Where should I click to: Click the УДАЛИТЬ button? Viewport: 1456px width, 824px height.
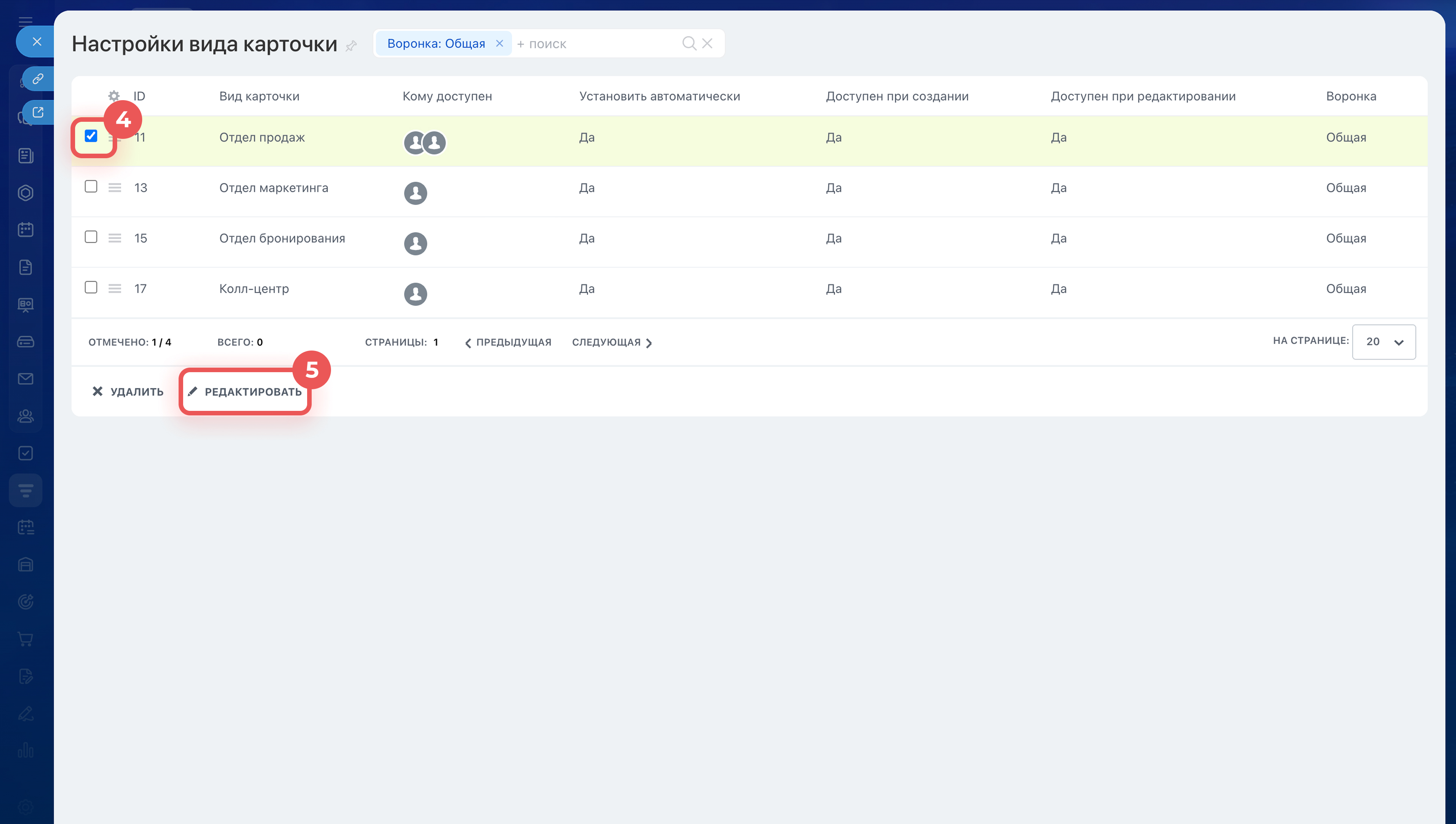[128, 392]
